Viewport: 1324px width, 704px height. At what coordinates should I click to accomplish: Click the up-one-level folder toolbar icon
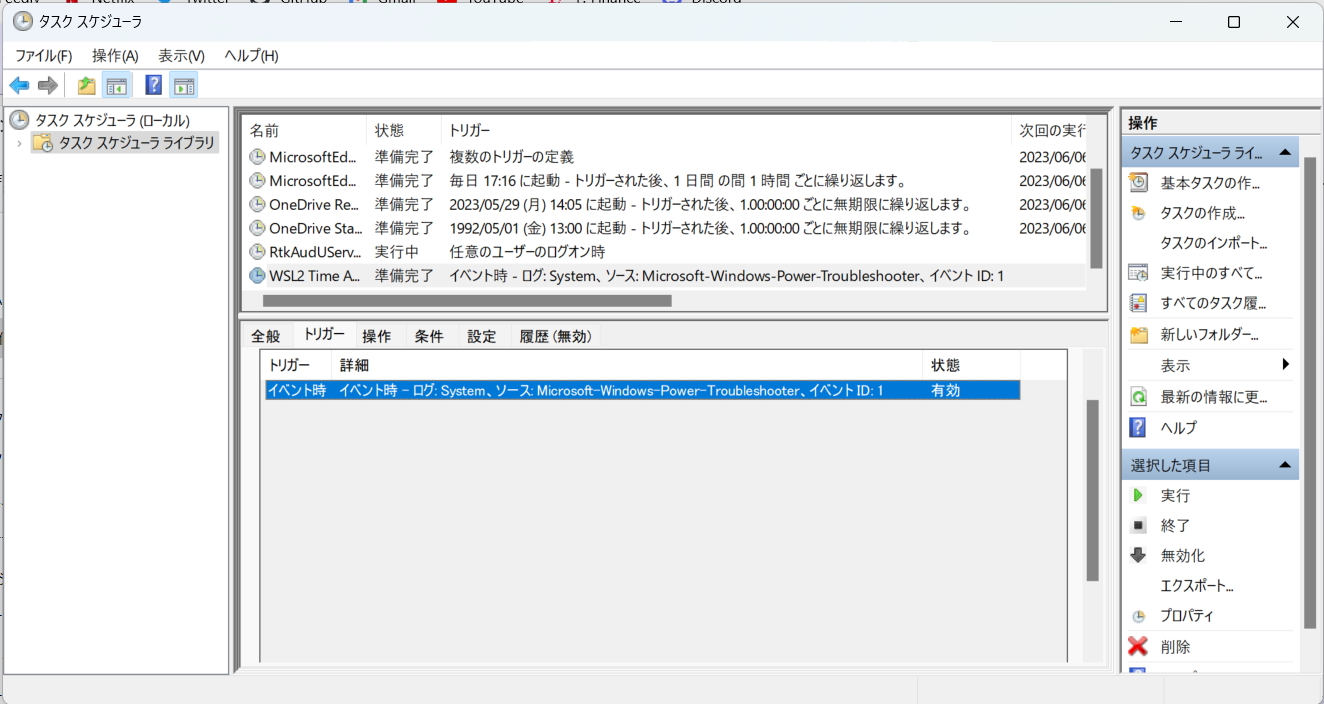(87, 86)
